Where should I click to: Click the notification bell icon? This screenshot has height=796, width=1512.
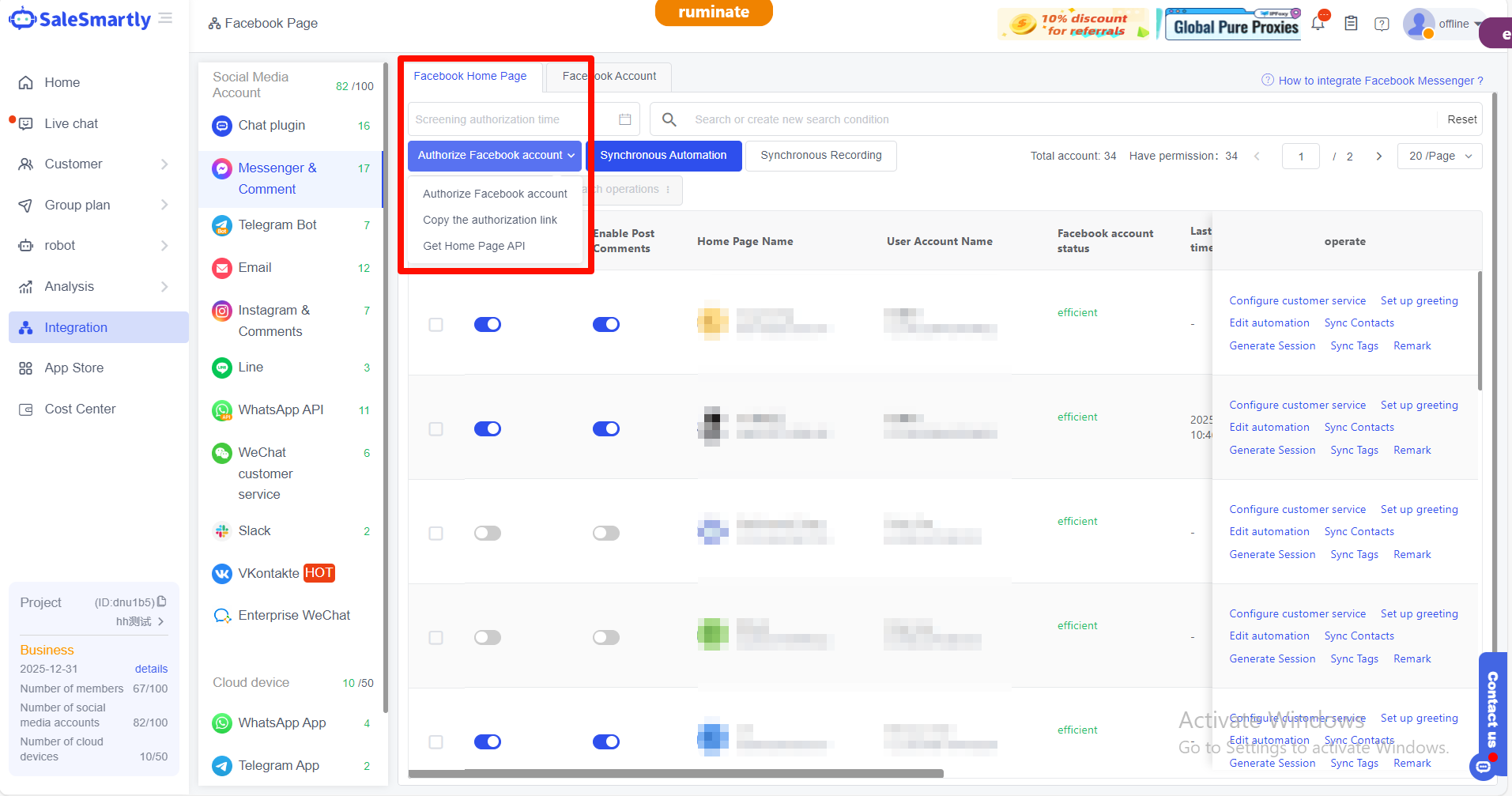tap(1318, 24)
